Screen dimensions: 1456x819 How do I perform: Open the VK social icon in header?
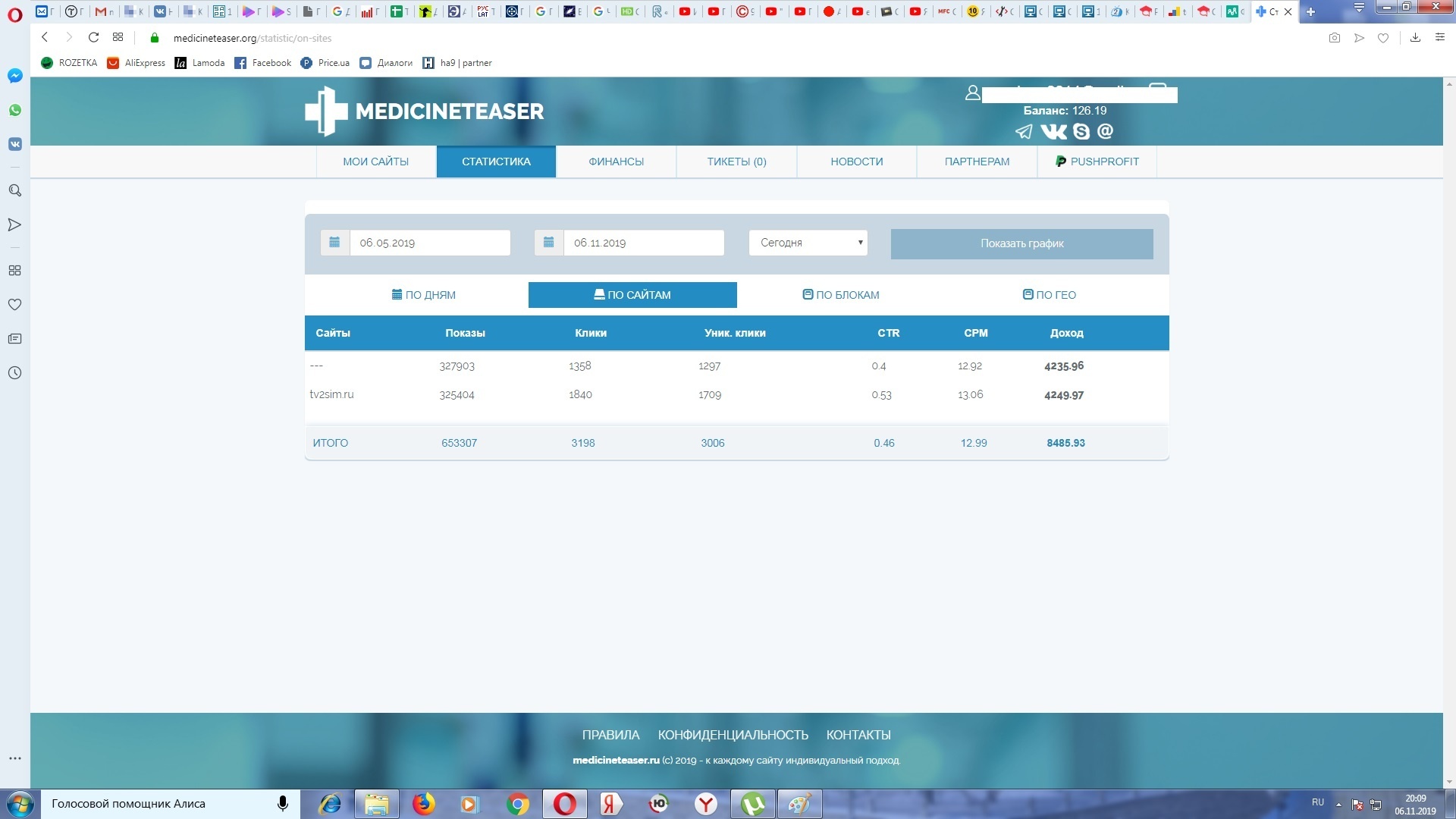tap(1053, 132)
